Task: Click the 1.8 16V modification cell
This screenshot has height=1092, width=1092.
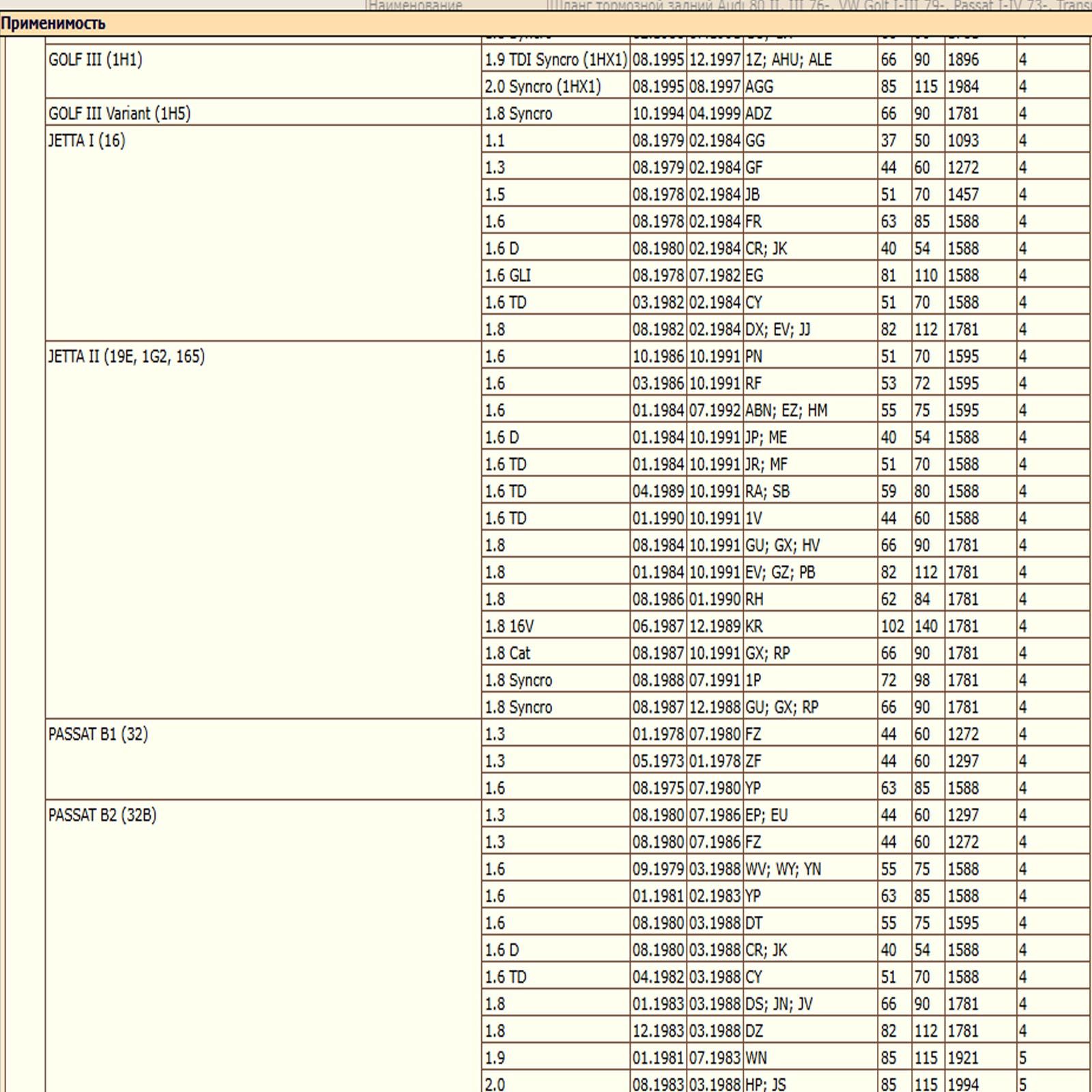Action: 556,626
